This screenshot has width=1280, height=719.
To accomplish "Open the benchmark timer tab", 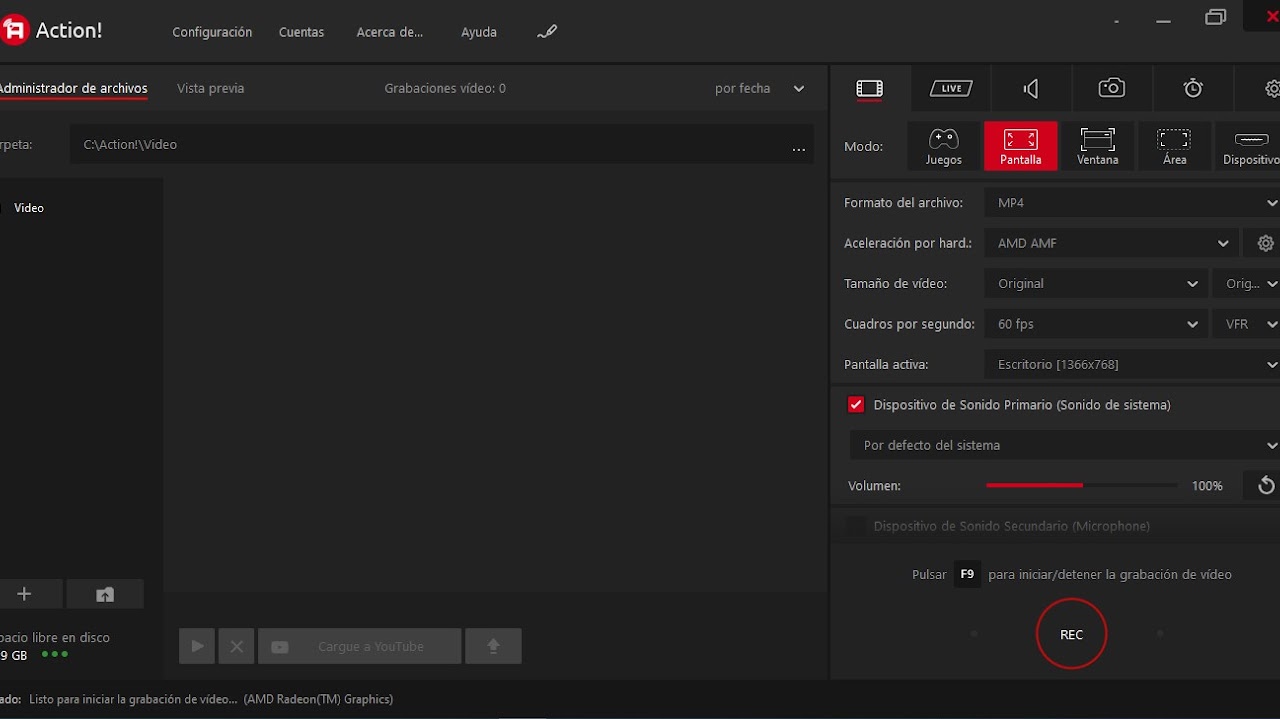I will 1192,89.
